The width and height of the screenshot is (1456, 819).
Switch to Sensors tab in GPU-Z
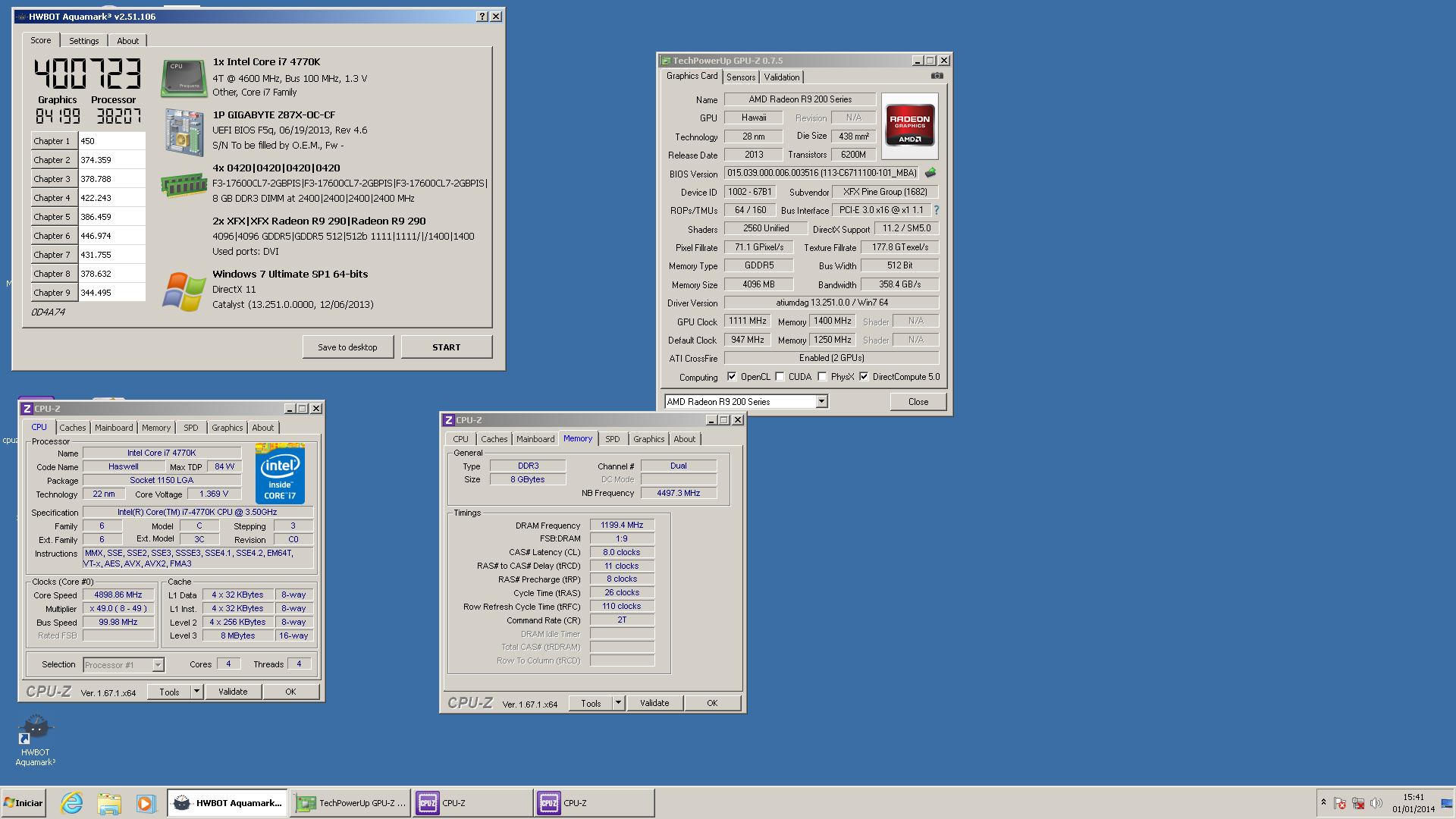tap(741, 77)
